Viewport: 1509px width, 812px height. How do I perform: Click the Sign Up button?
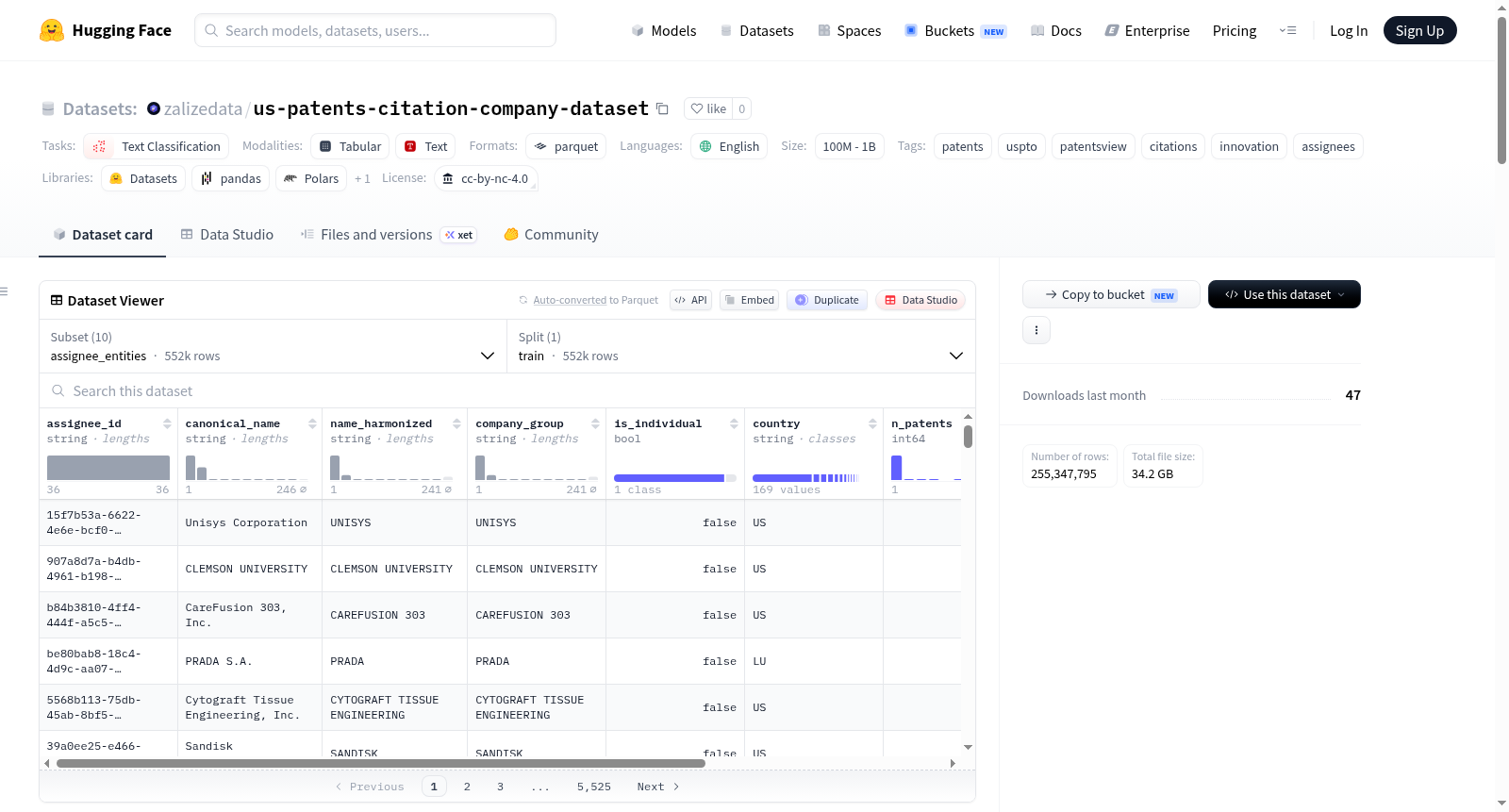click(x=1419, y=30)
